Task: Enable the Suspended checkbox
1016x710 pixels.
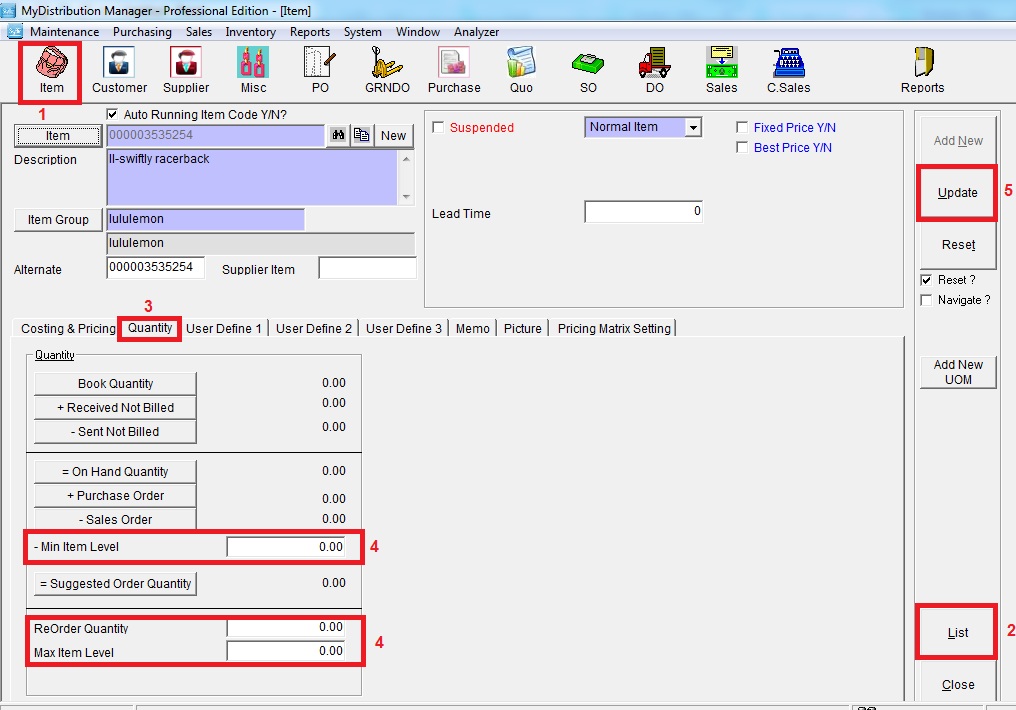Action: point(438,128)
